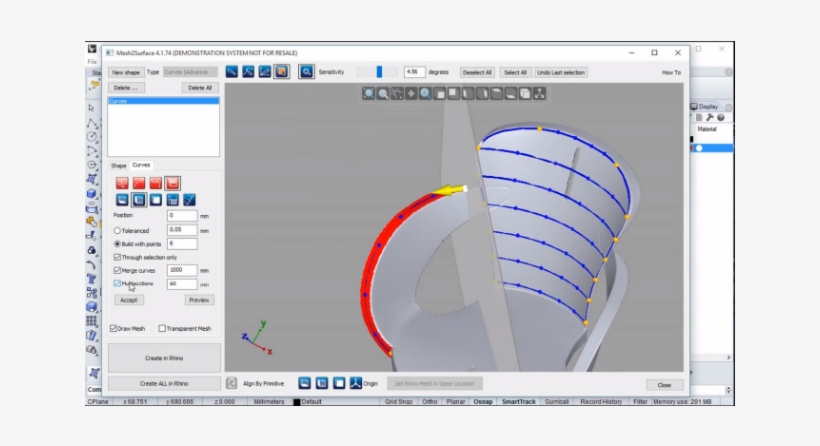This screenshot has width=820, height=446.
Task: Click the Undo Last selection button
Action: [x=561, y=72]
